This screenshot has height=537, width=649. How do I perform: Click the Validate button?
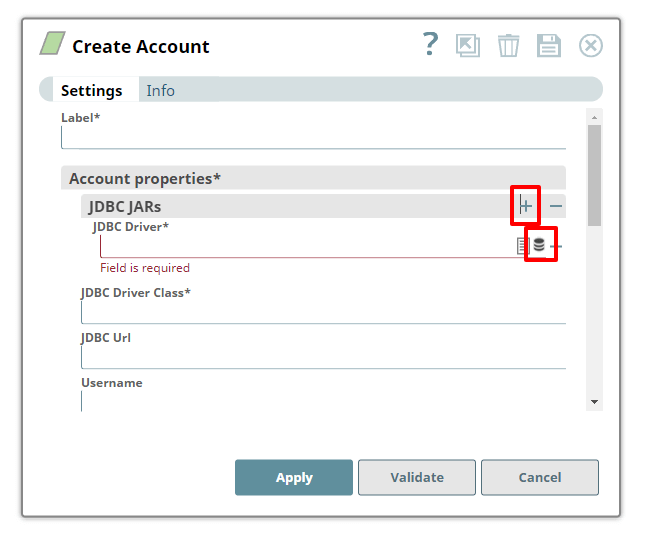[417, 478]
